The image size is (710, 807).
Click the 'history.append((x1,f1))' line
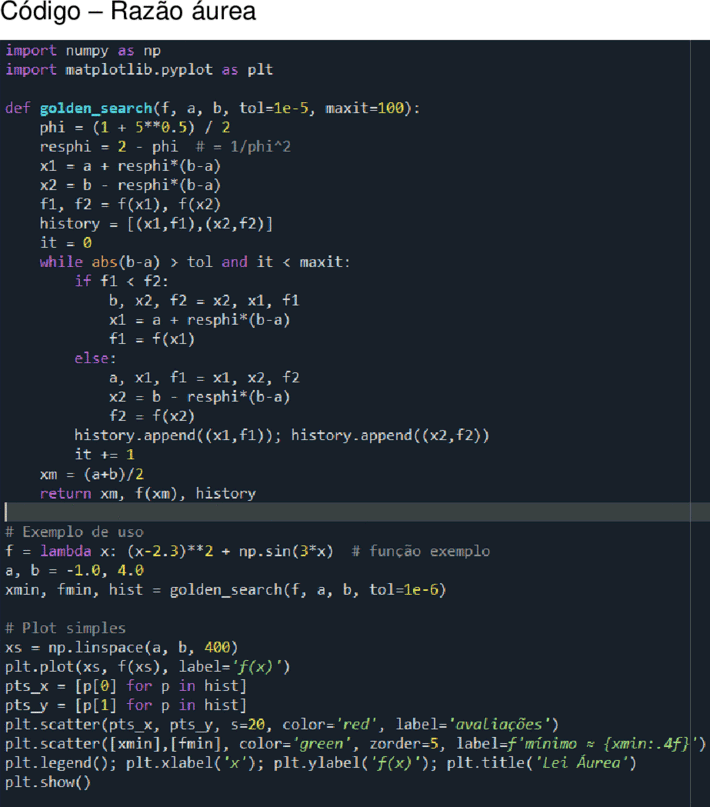coord(282,435)
